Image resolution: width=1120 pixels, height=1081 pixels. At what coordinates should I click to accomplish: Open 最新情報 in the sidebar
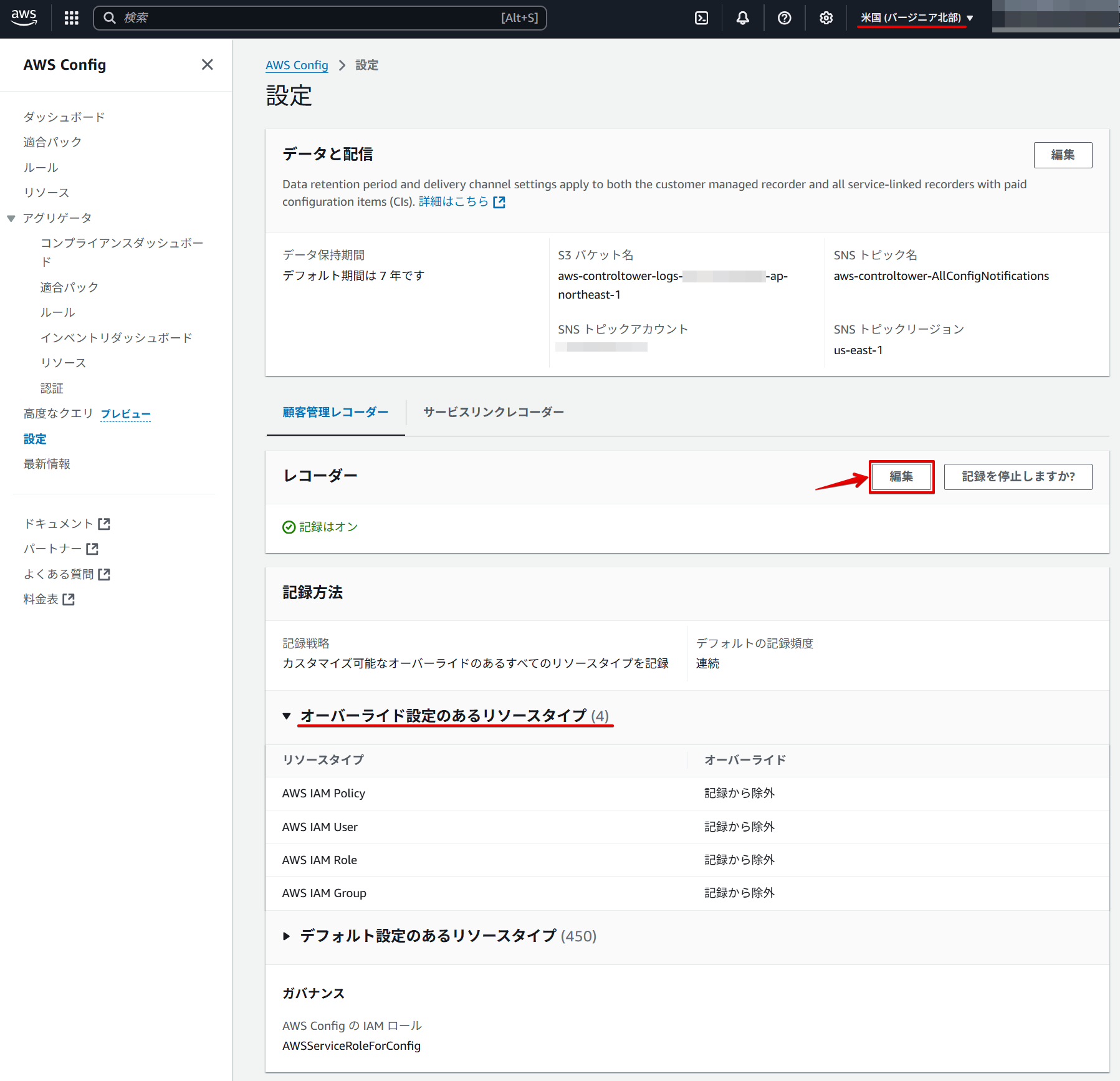(x=47, y=464)
